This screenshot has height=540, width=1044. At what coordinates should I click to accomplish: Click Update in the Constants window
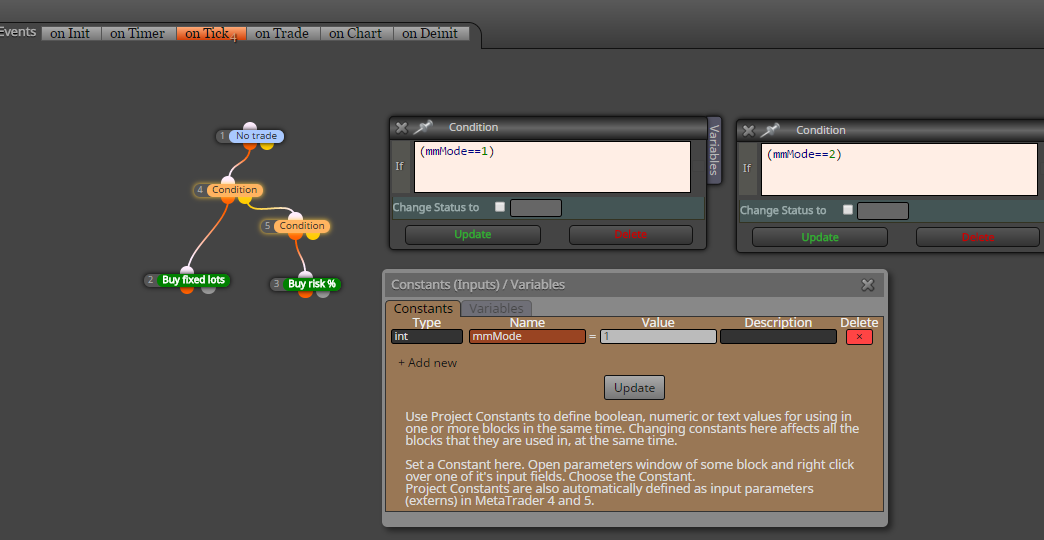[635, 388]
